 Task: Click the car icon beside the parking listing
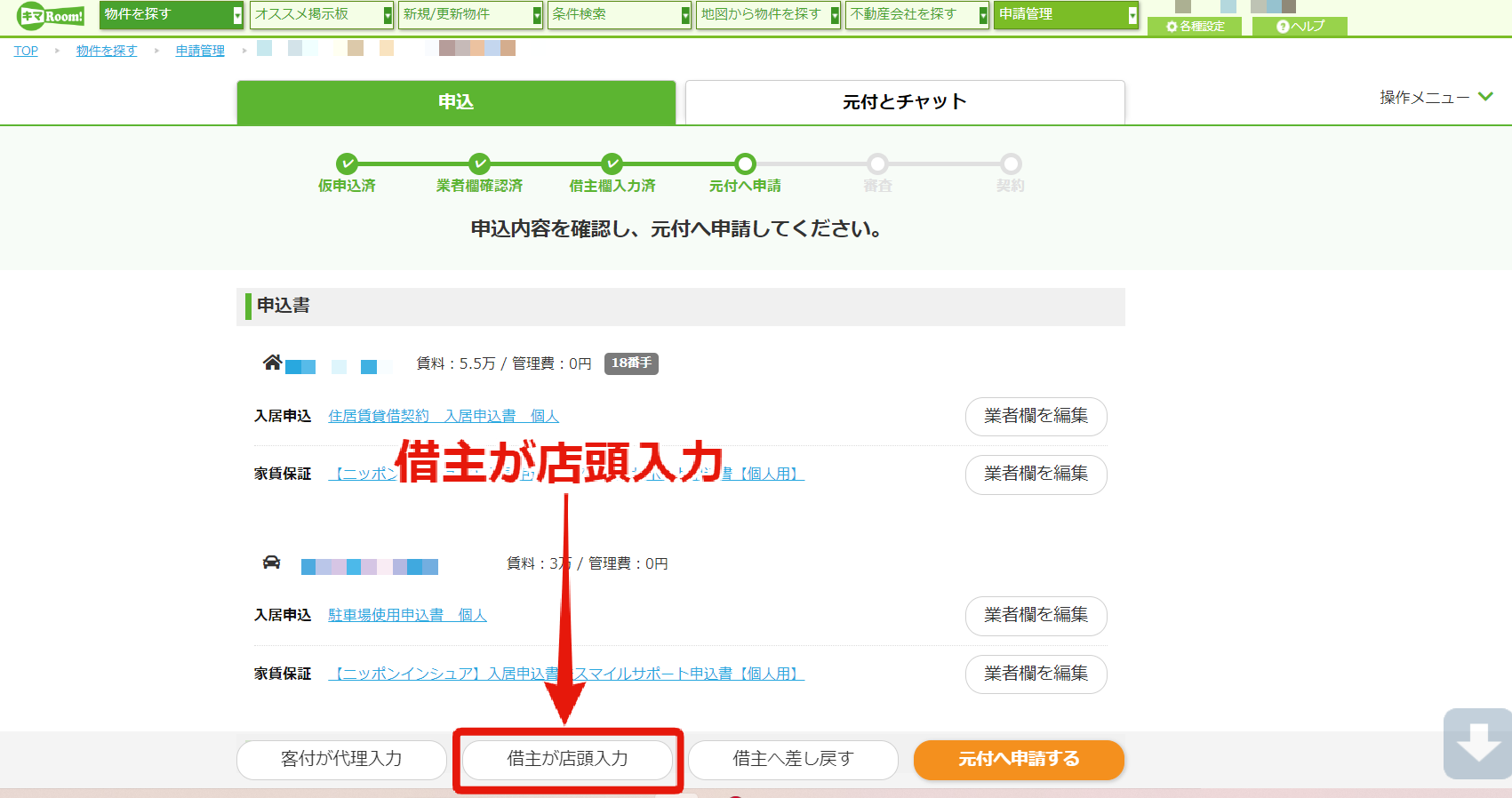coord(271,563)
